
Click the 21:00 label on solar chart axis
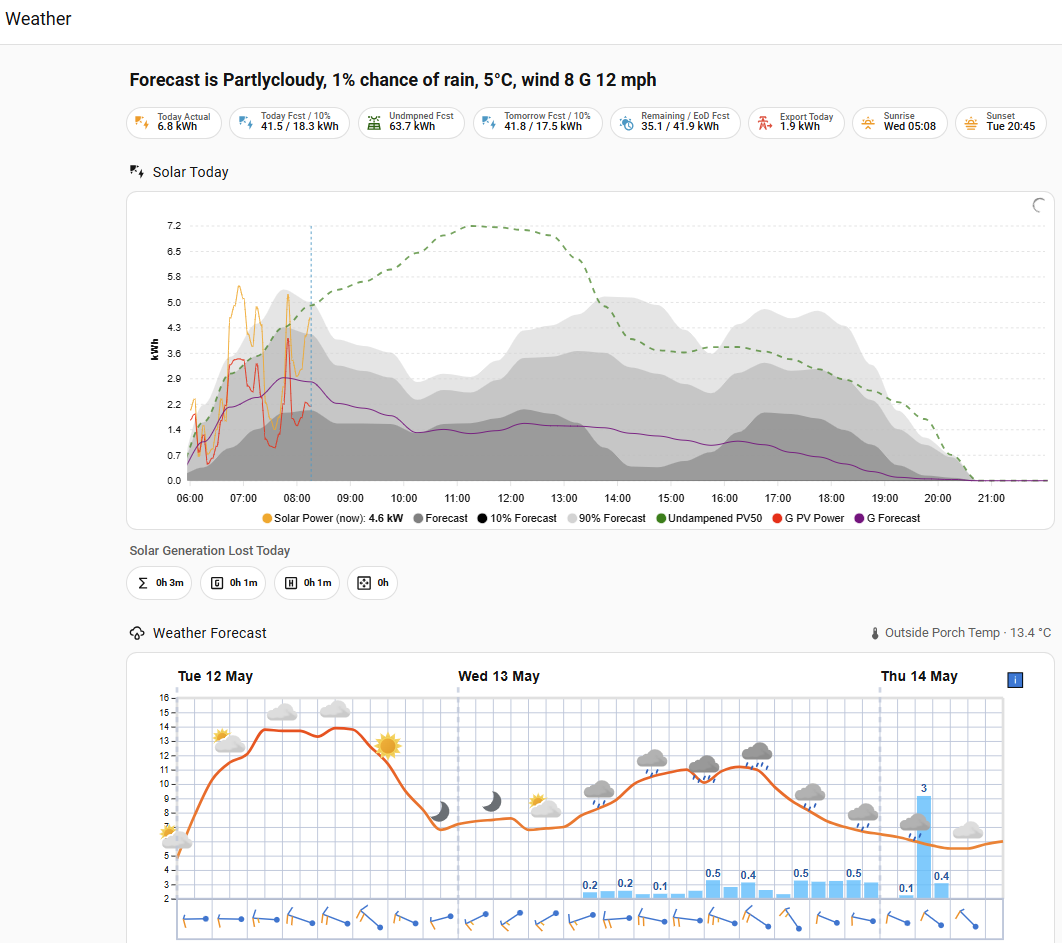click(x=991, y=499)
